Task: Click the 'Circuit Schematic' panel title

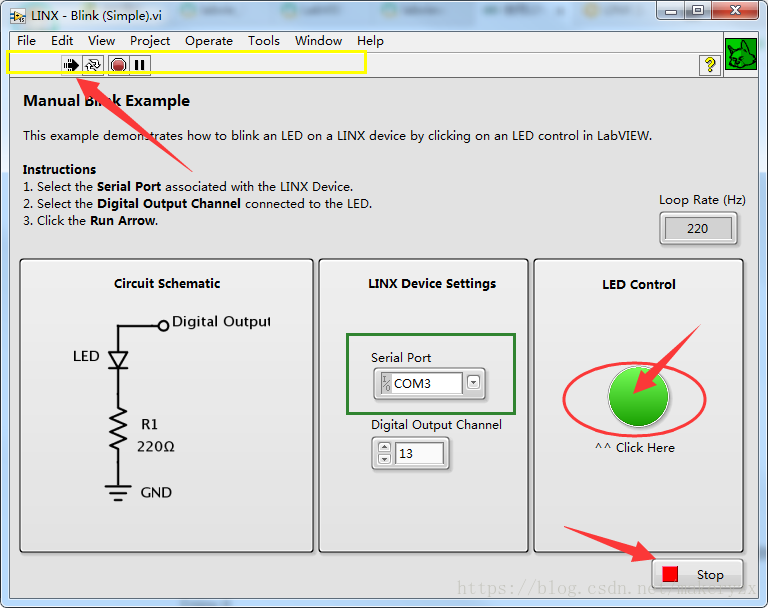Action: [x=167, y=284]
